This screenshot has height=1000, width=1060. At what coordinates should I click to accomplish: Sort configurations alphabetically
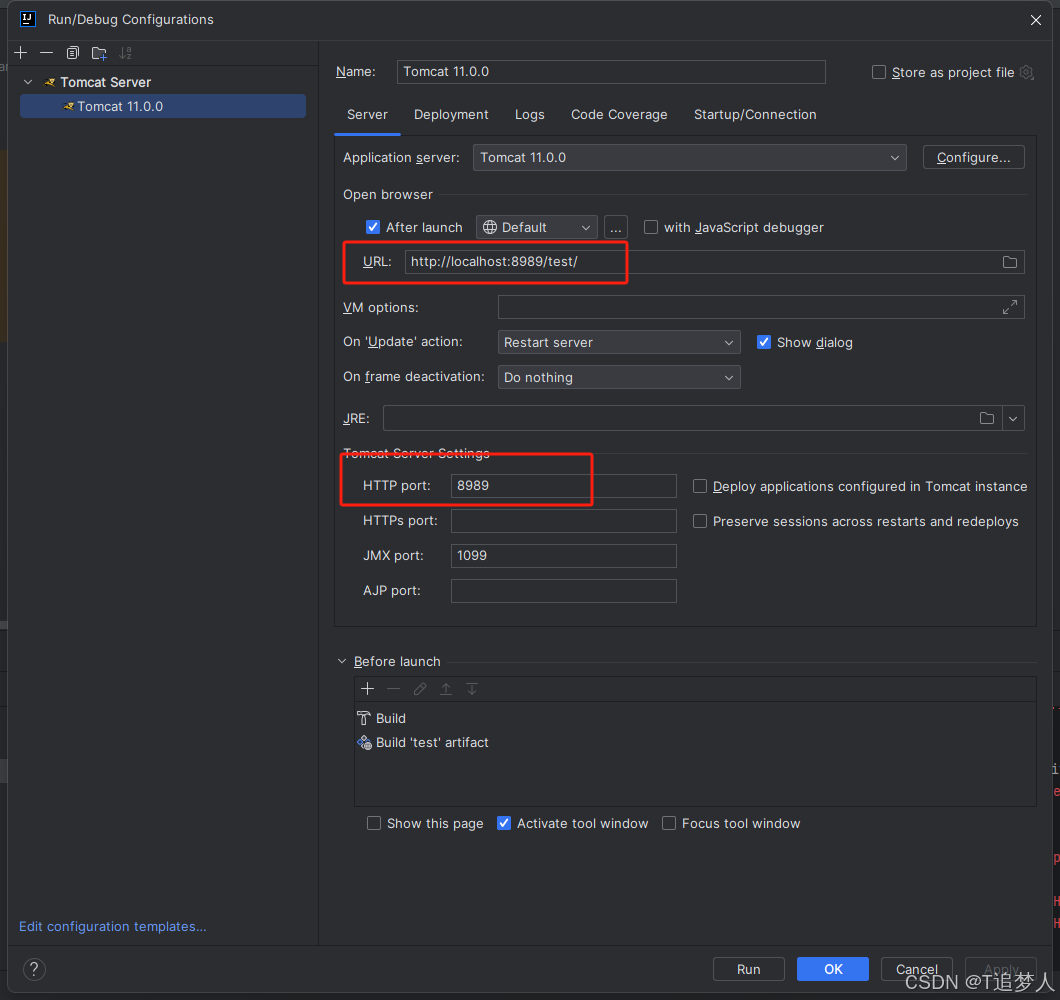[x=126, y=53]
